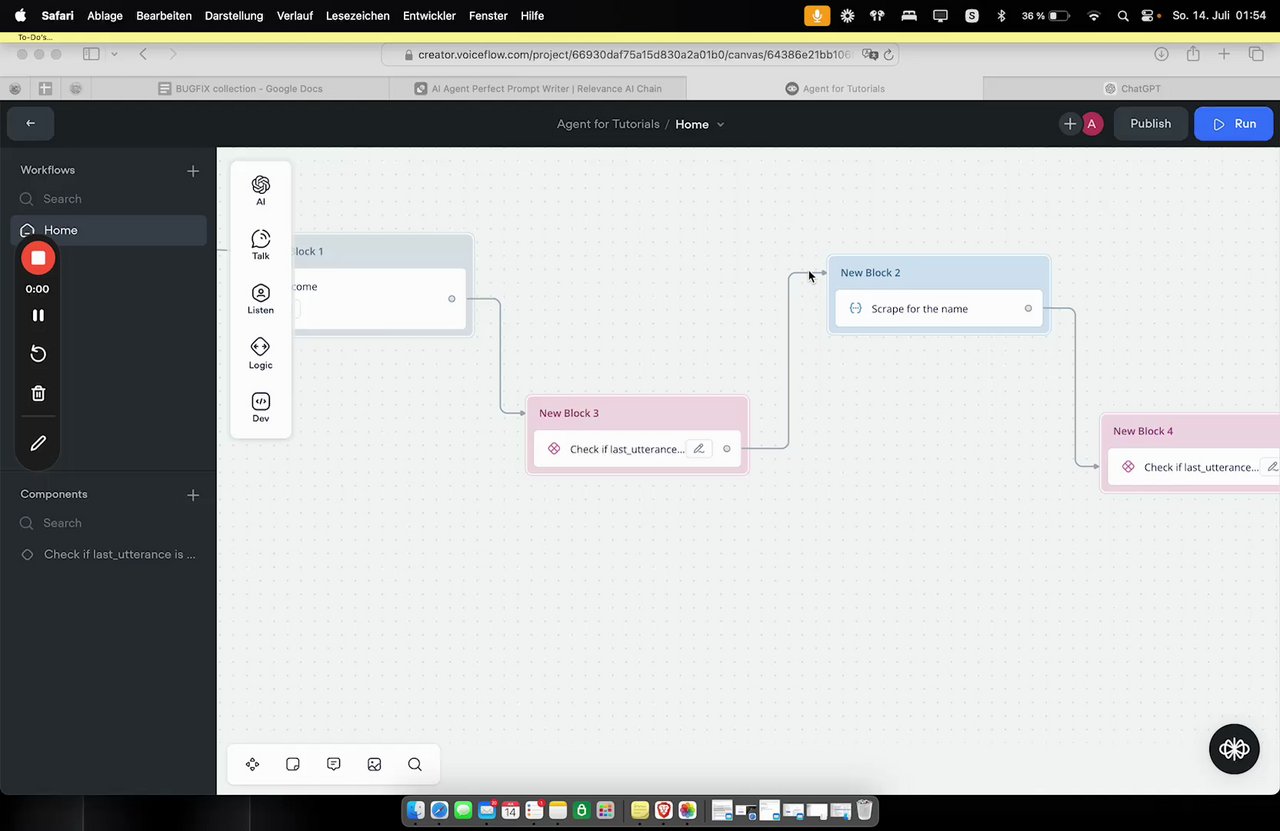This screenshot has width=1280, height=831.
Task: Restart the recording with the circular arrow
Action: point(38,354)
